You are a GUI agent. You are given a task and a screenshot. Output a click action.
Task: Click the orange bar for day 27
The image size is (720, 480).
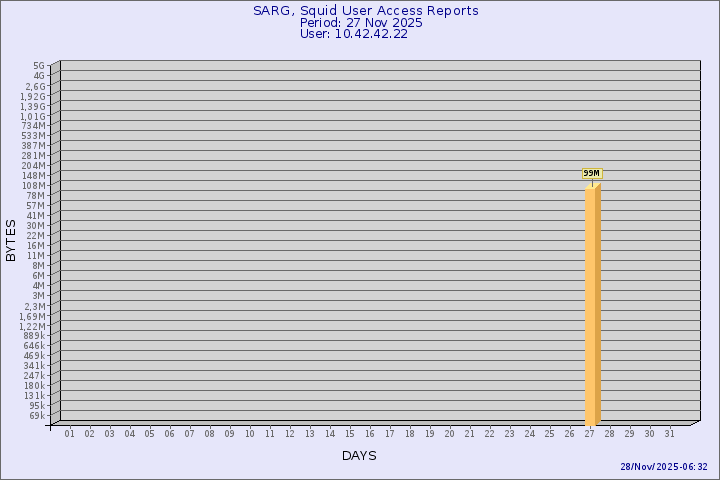(592, 305)
